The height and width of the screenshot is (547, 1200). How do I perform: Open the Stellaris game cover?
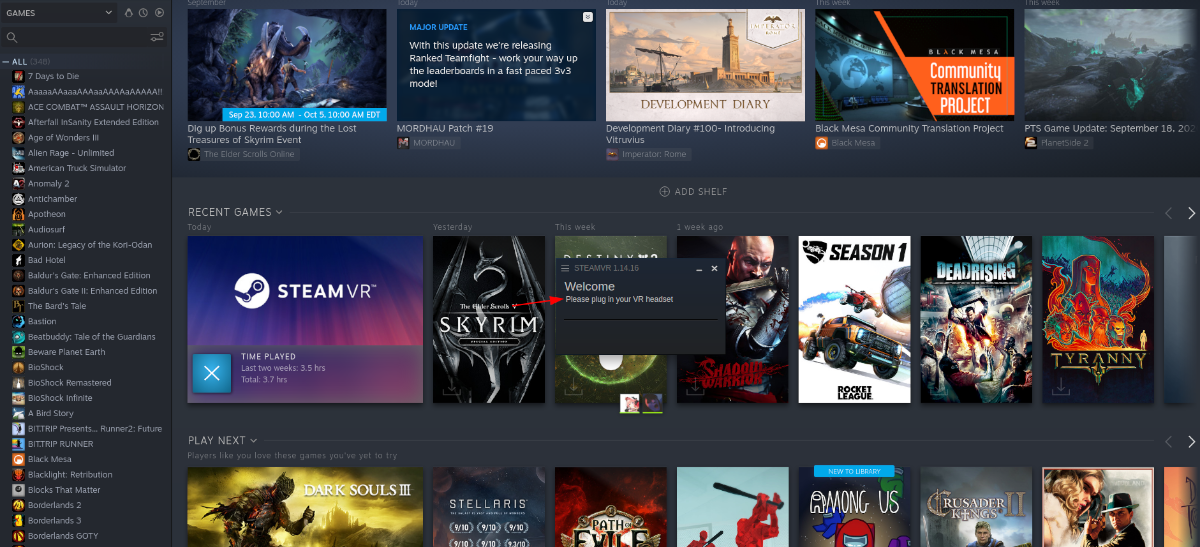pos(489,507)
